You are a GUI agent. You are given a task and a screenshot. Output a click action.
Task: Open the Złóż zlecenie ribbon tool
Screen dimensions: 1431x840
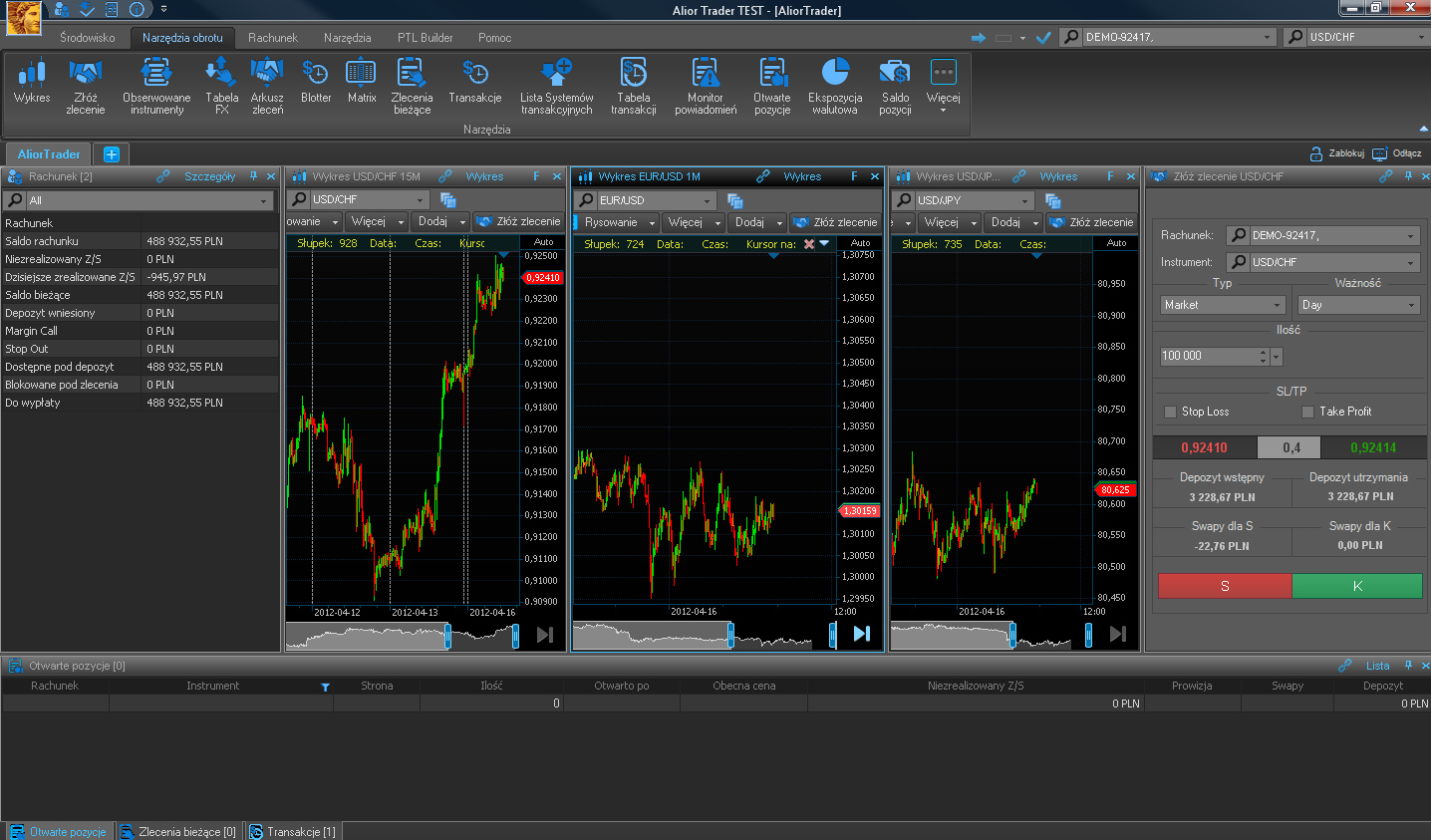coord(85,87)
